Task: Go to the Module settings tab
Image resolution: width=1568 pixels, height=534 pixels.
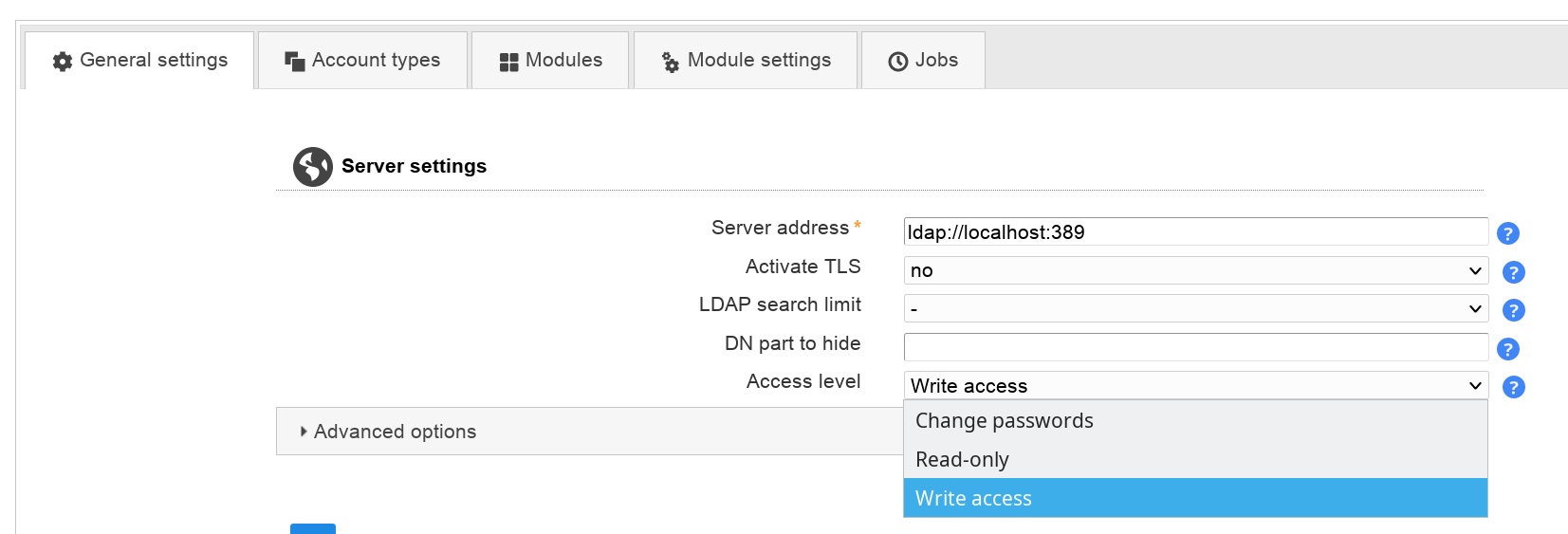Action: (x=746, y=61)
